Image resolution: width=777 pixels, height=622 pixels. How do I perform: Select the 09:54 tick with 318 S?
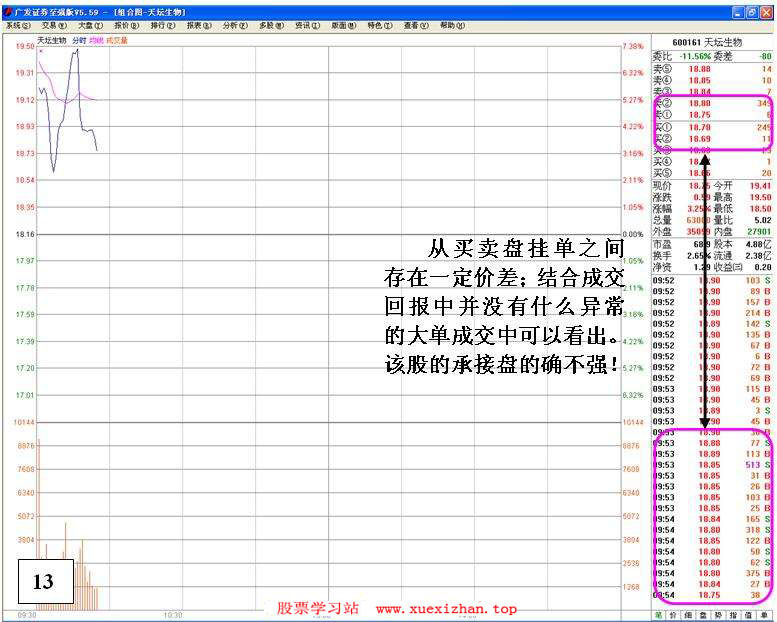click(x=712, y=530)
